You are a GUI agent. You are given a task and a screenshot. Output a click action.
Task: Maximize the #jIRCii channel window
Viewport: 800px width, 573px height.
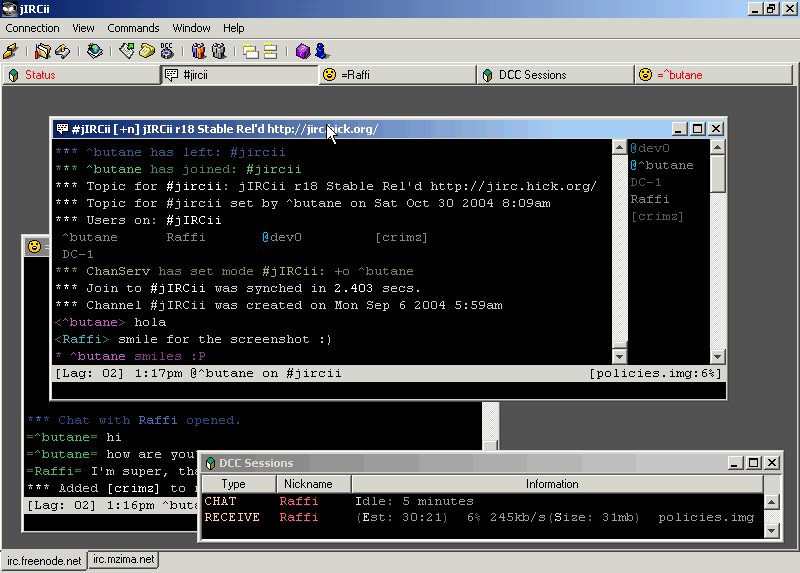click(697, 129)
